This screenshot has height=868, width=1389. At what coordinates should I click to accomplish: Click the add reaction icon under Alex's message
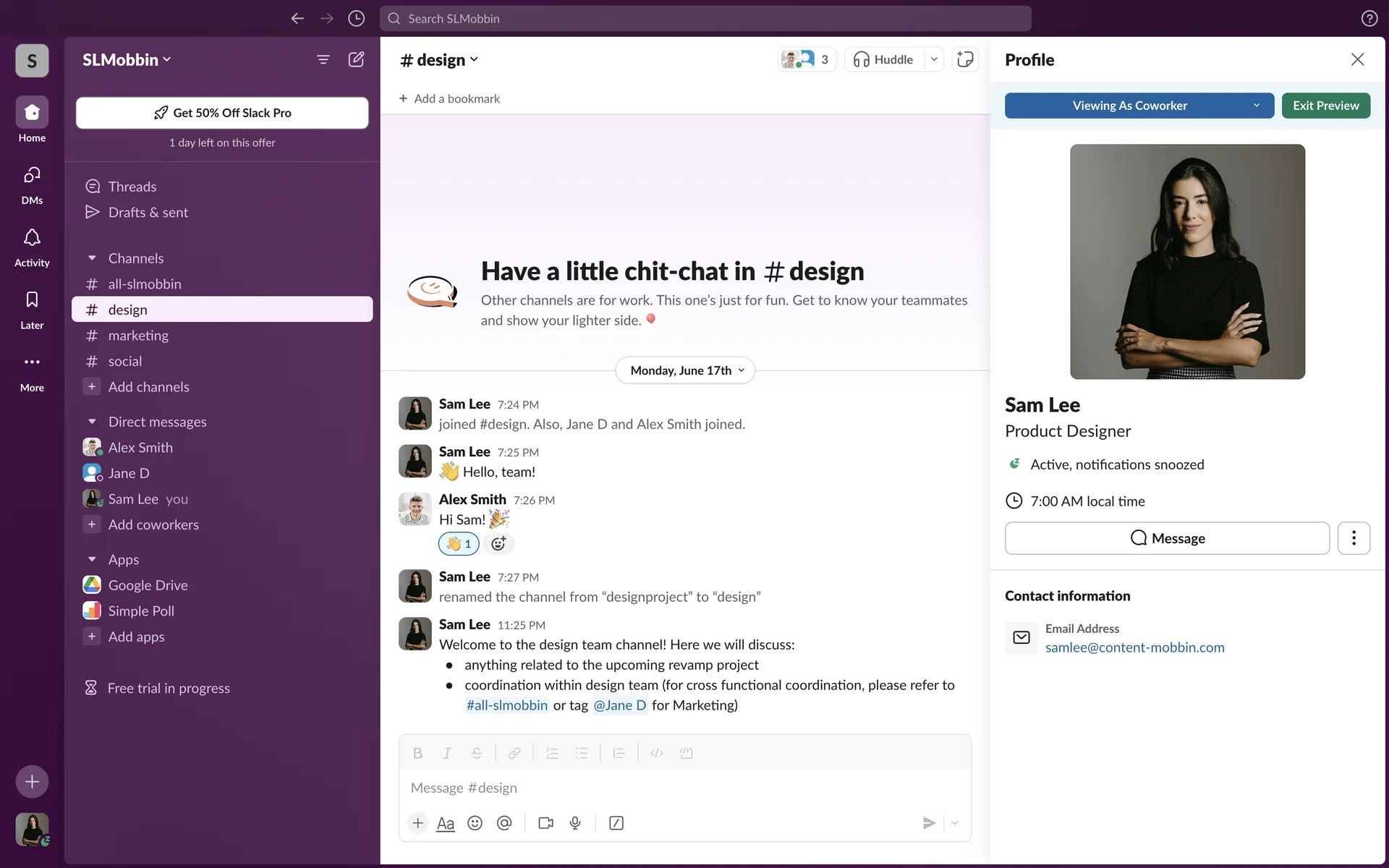(x=498, y=544)
